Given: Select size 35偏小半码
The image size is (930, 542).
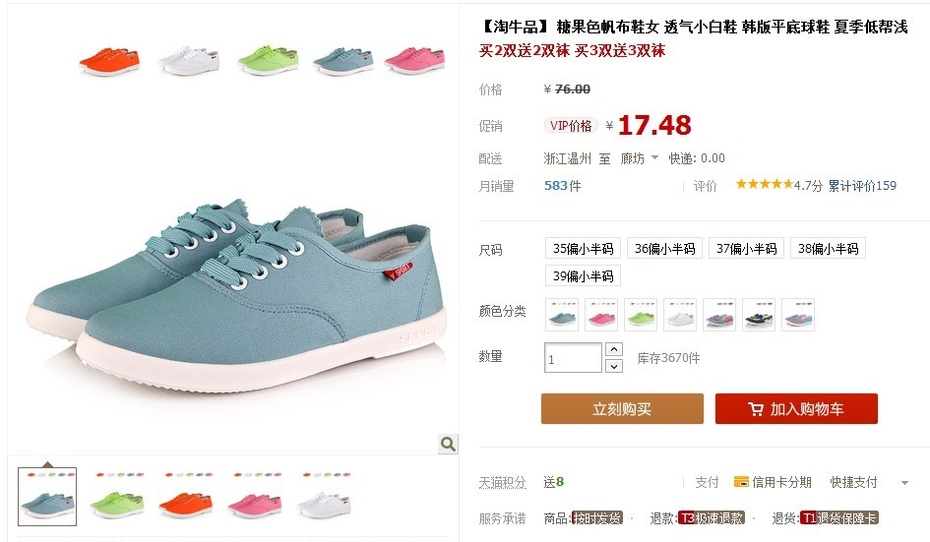Looking at the screenshot, I should 582,248.
